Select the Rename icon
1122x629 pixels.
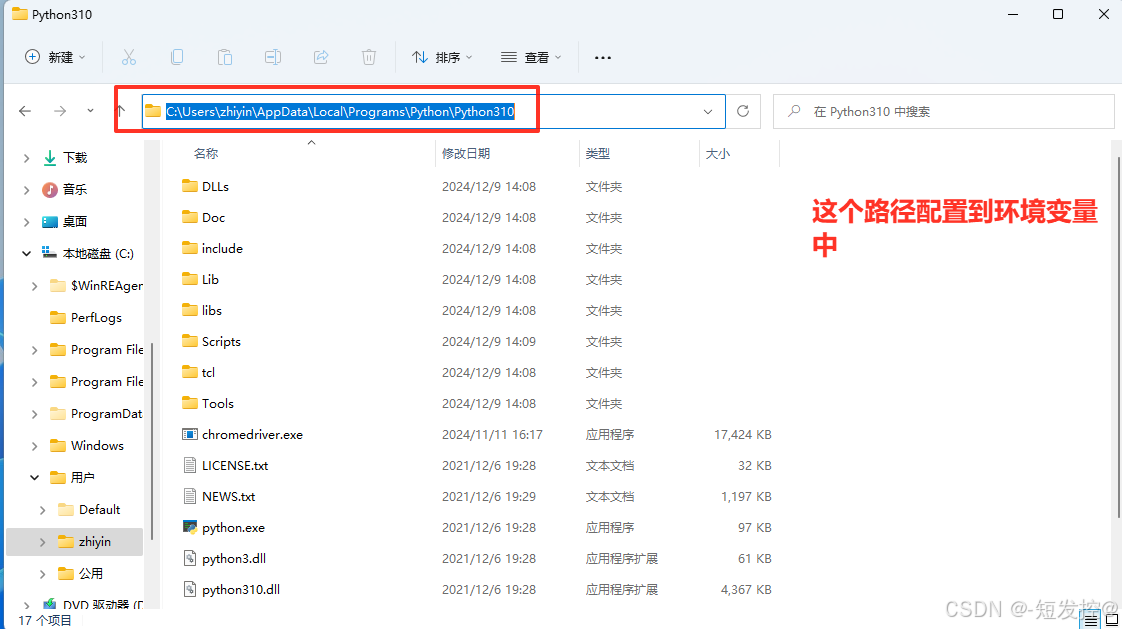[273, 57]
